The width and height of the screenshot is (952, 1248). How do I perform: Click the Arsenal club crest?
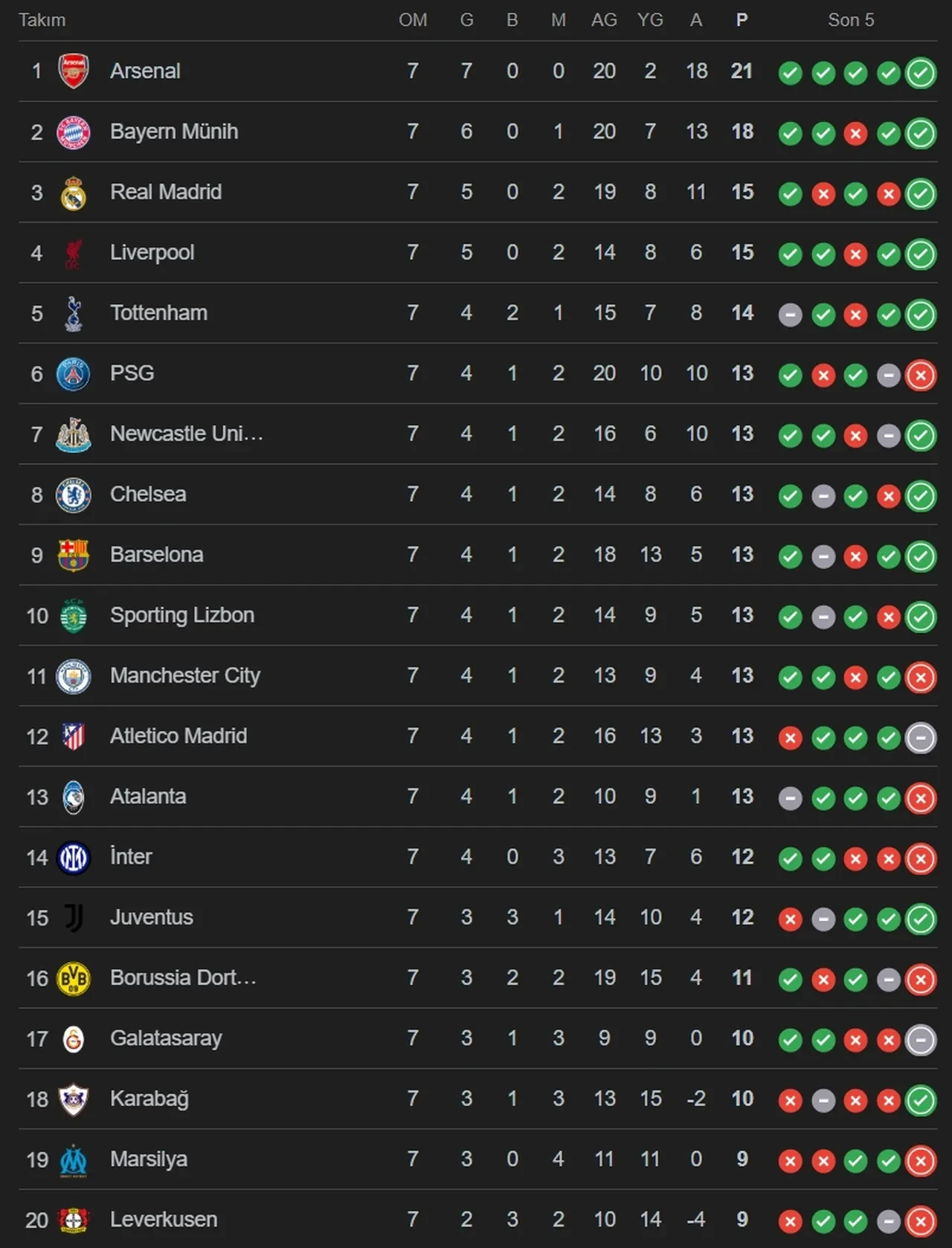tap(73, 71)
